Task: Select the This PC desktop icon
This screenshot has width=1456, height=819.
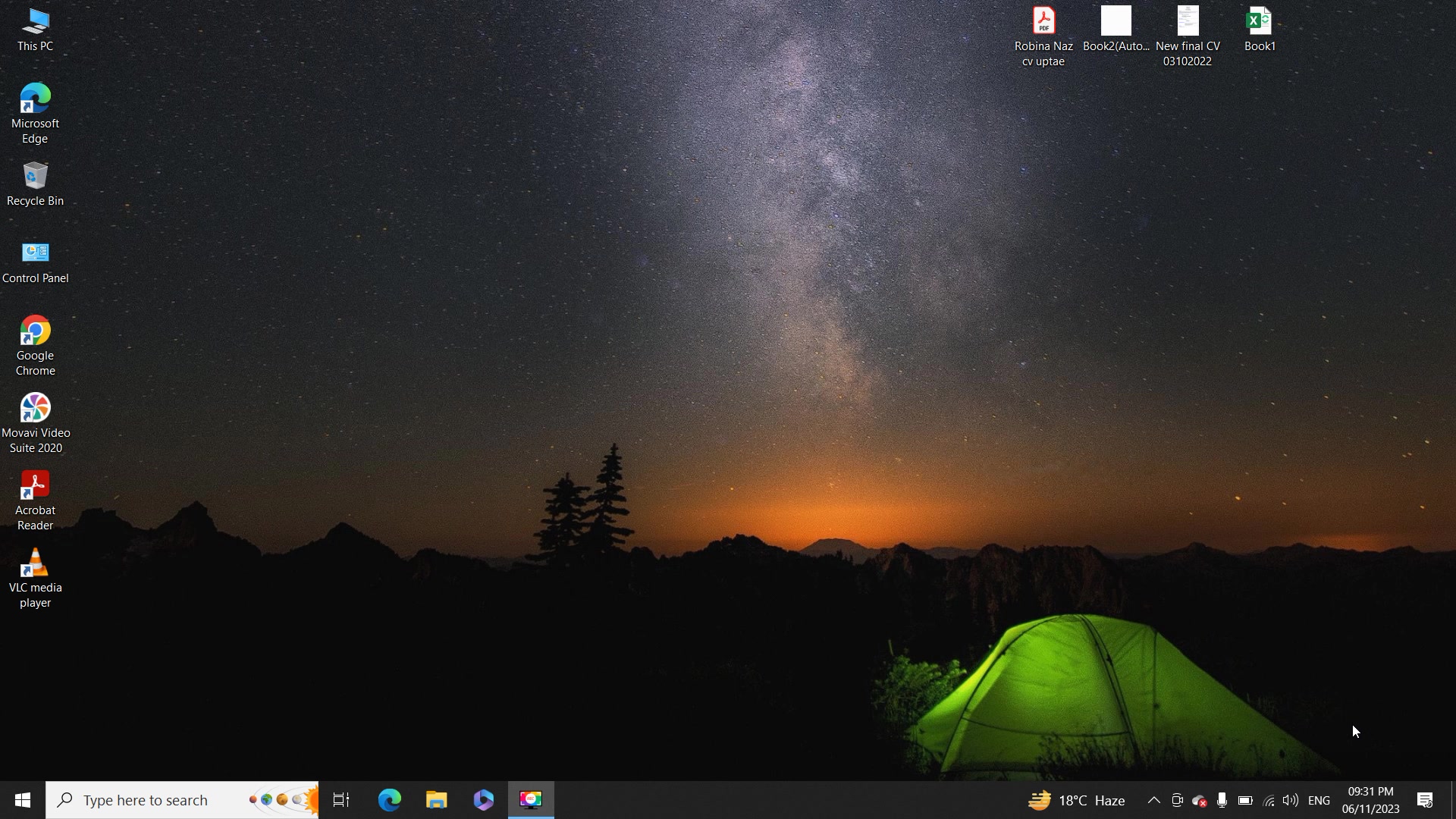Action: 35,30
